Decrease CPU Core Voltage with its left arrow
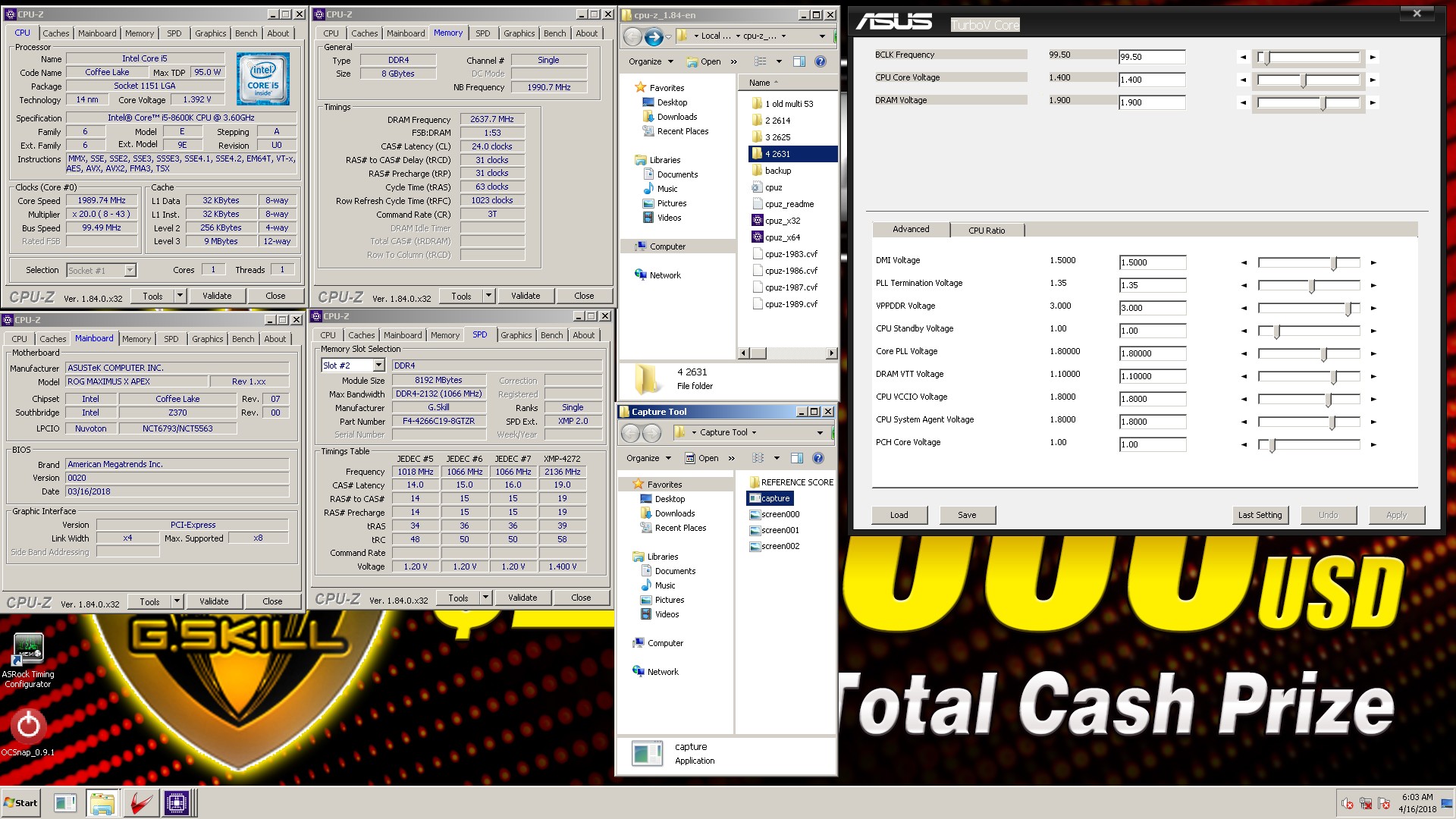This screenshot has width=1456, height=819. point(1243,80)
